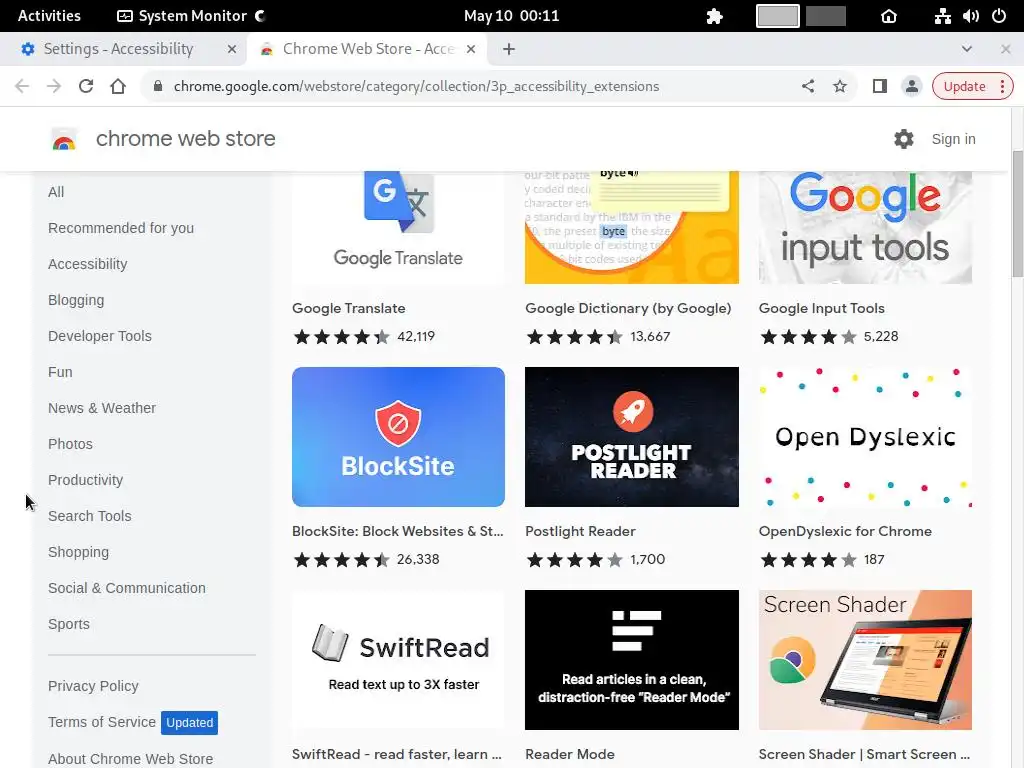Click the address bar URL field
The image size is (1024, 768).
click(416, 86)
